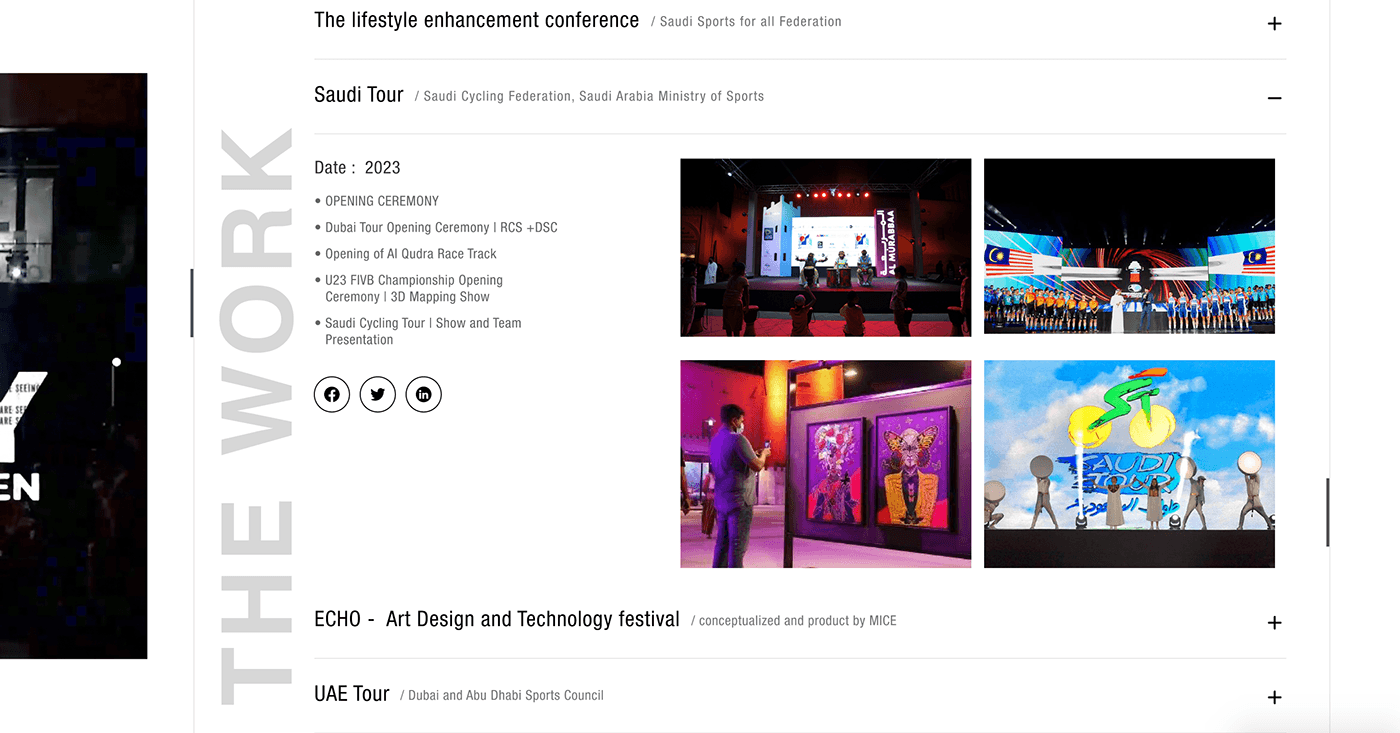Click the dark slider handle beside video panel

tap(191, 303)
